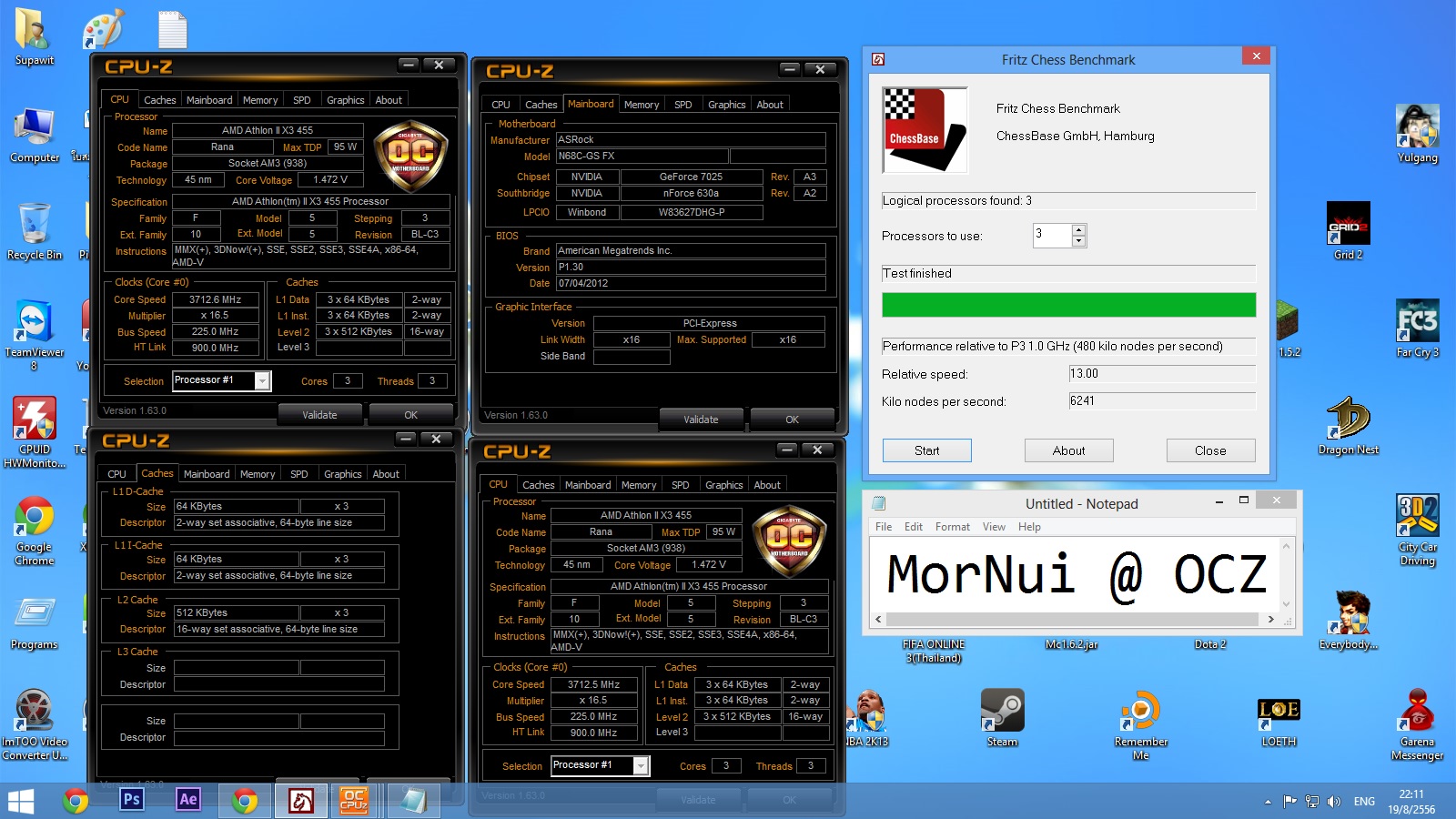
Task: Launch the Far Cry 3 desktop shortcut
Action: coord(1418,329)
